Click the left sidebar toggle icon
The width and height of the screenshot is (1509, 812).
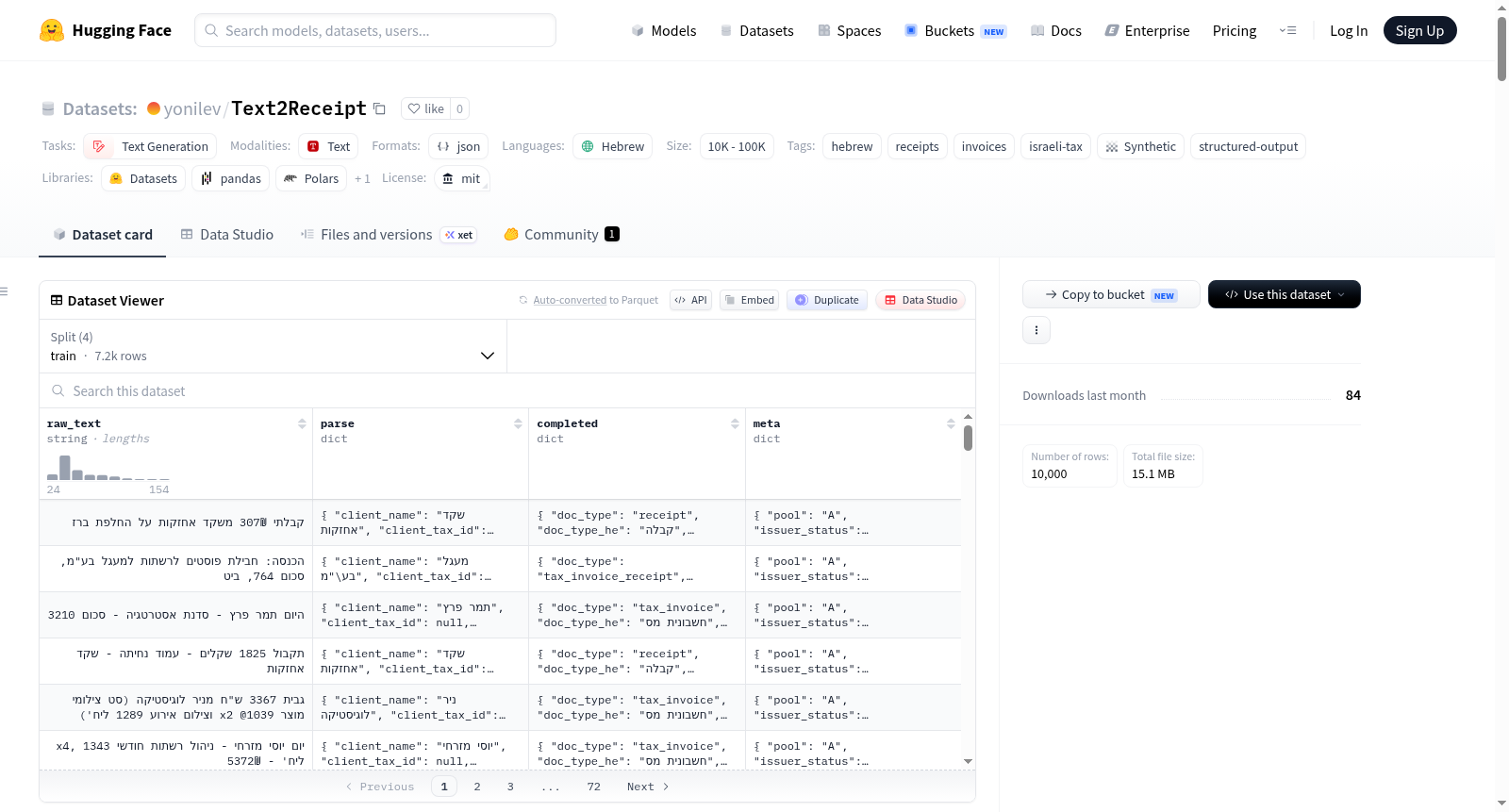click(x=4, y=291)
